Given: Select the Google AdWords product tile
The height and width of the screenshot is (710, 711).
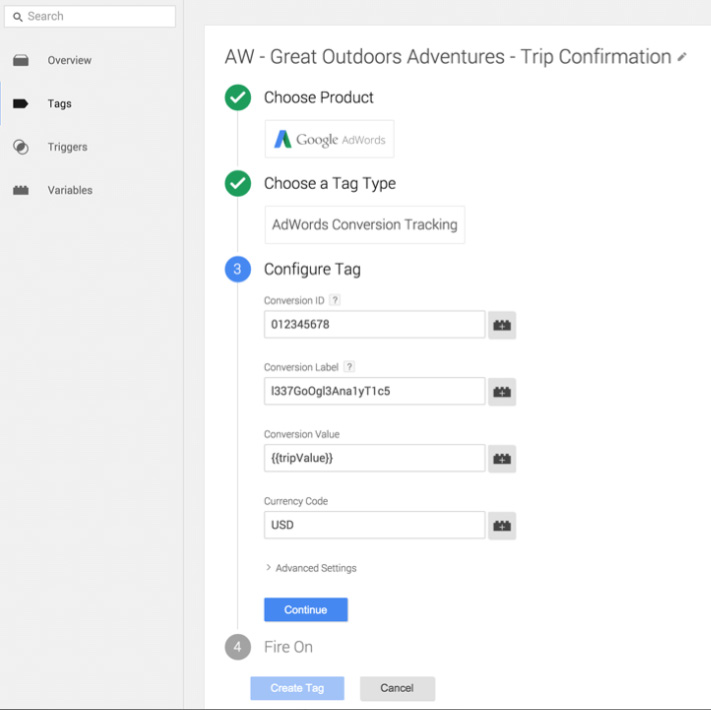Looking at the screenshot, I should [x=329, y=139].
